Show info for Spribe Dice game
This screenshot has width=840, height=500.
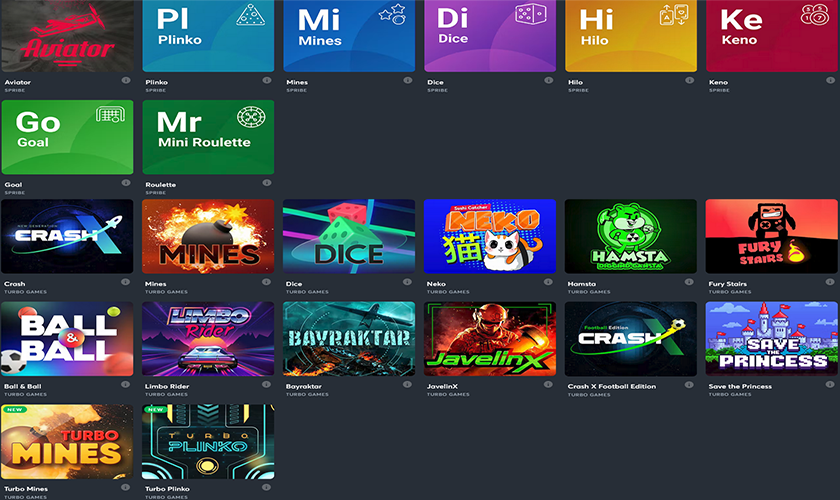(549, 80)
